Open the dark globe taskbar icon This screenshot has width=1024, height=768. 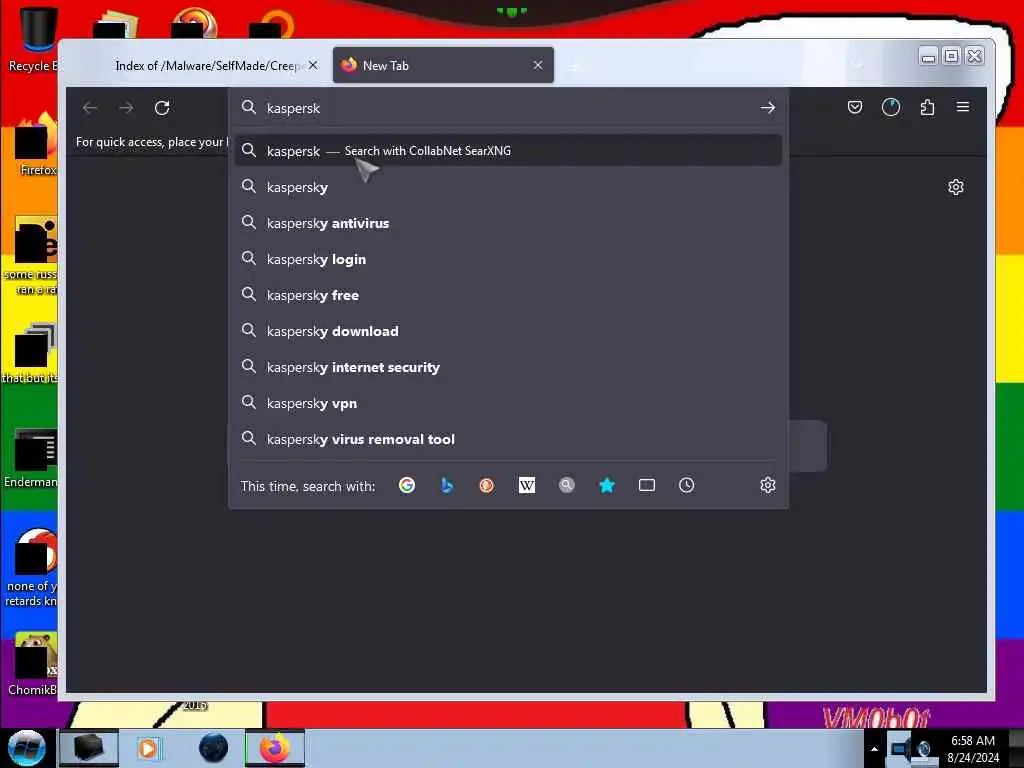click(213, 748)
